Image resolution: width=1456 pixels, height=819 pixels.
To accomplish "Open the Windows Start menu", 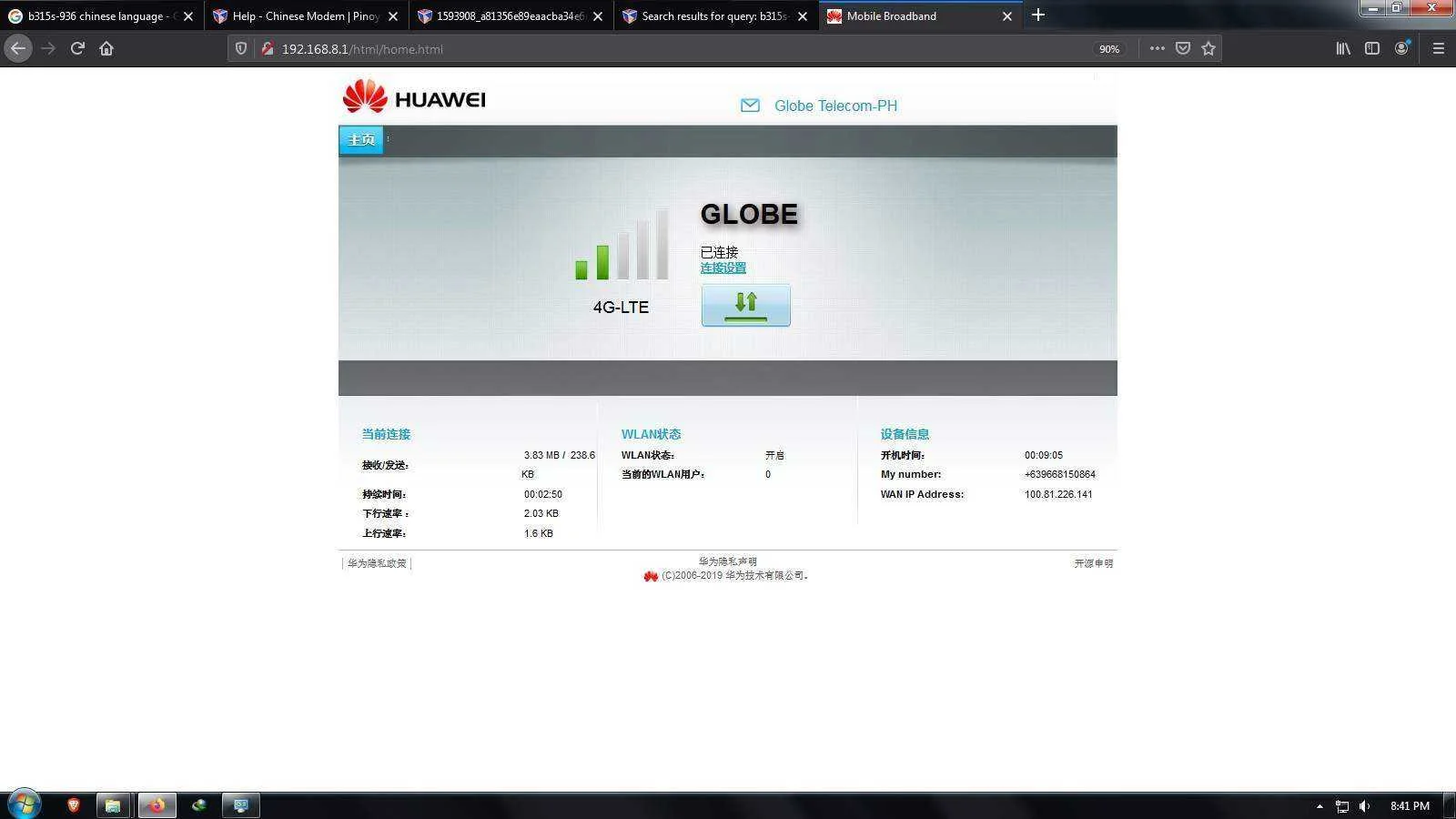I will pos(24,804).
